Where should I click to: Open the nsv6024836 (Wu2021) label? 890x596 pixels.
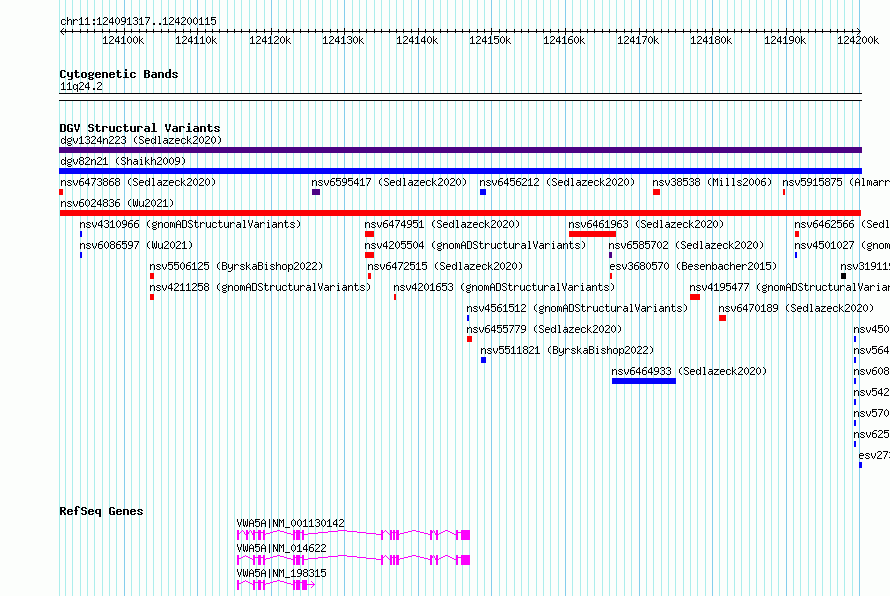pyautogui.click(x=117, y=203)
